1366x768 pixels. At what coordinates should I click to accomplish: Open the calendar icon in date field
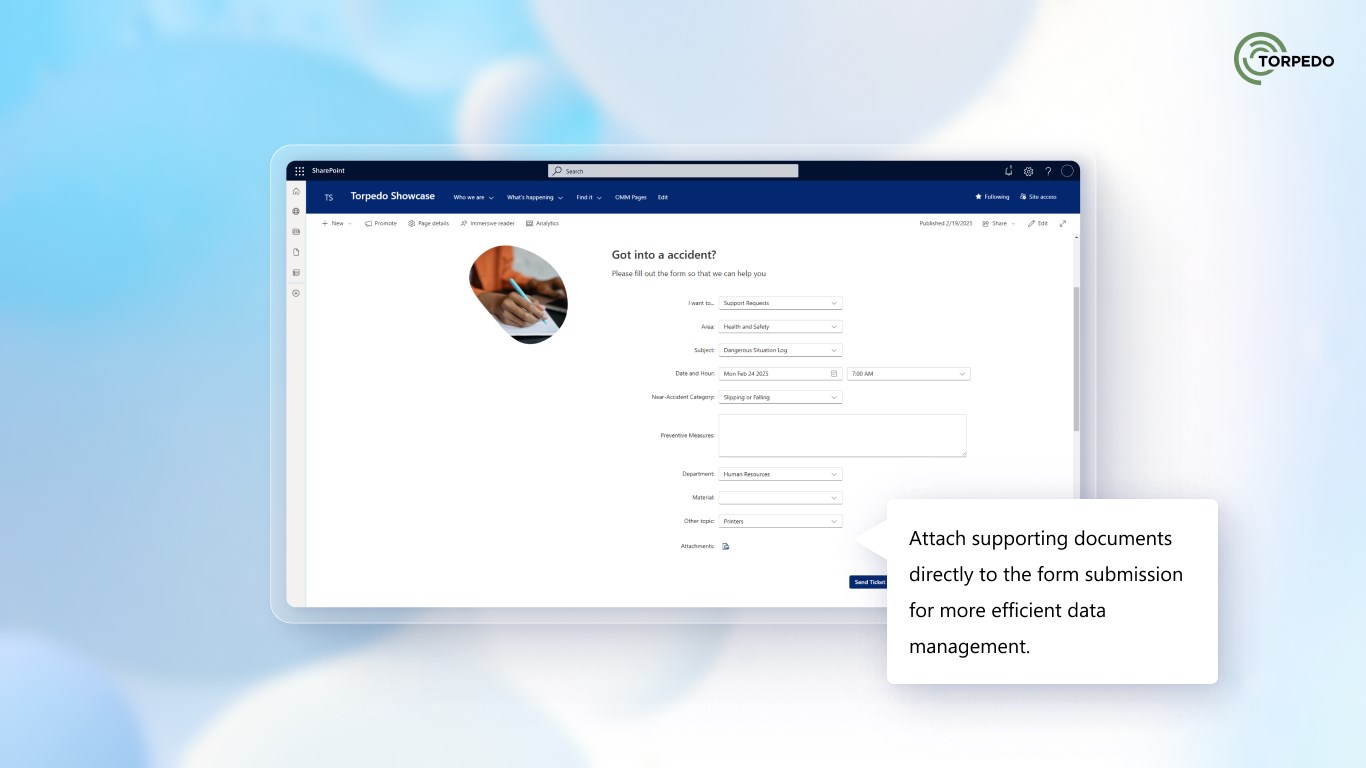pyautogui.click(x=834, y=374)
